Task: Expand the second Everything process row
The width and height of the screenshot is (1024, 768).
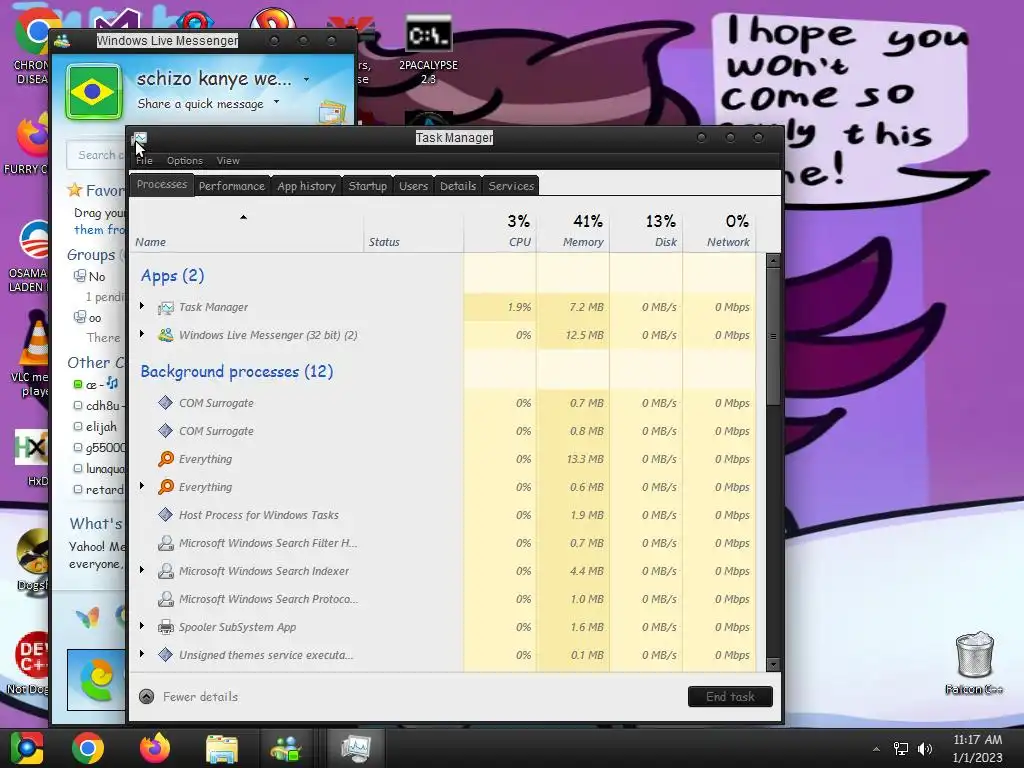Action: pos(142,487)
